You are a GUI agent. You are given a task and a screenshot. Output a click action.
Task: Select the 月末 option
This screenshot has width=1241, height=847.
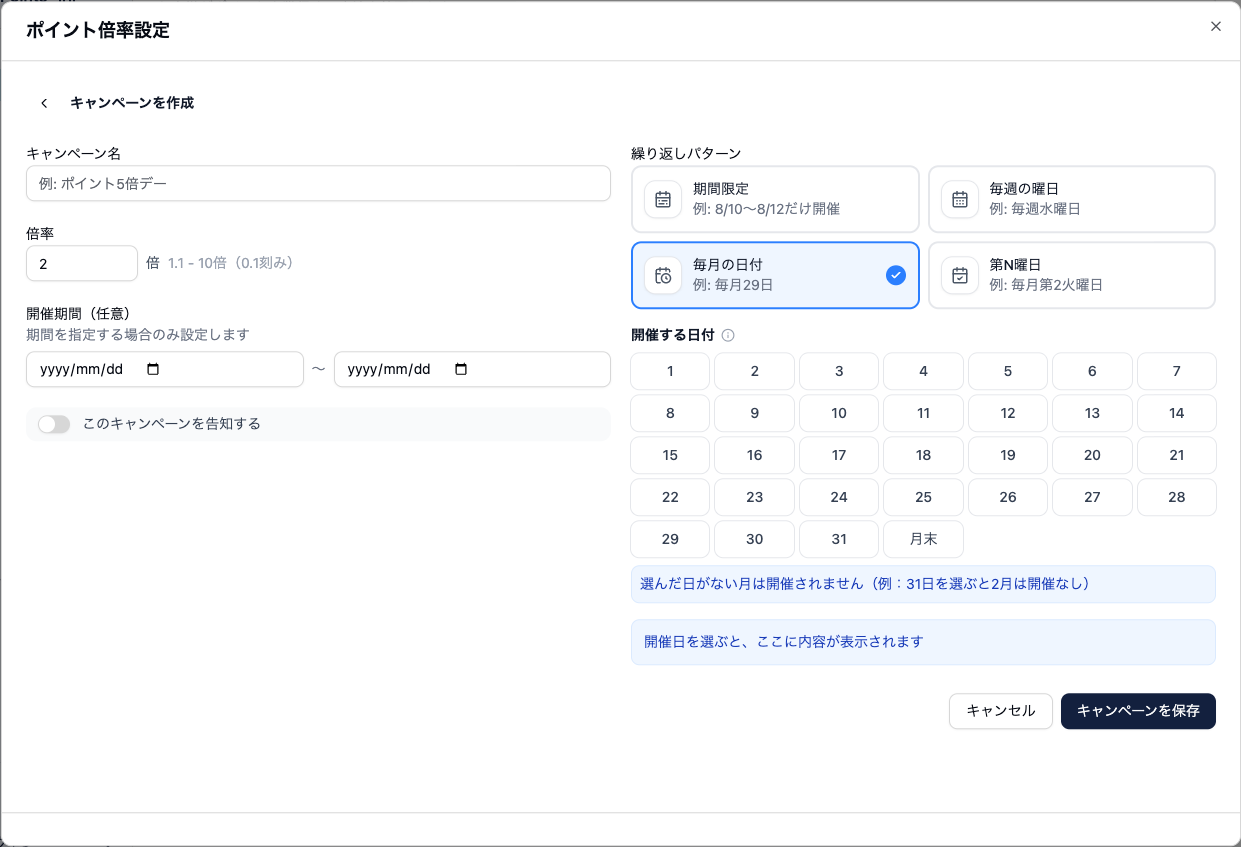(924, 539)
